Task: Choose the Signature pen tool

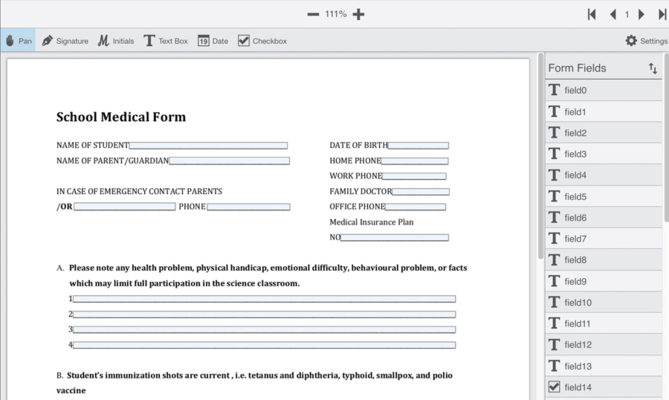Action: click(65, 41)
